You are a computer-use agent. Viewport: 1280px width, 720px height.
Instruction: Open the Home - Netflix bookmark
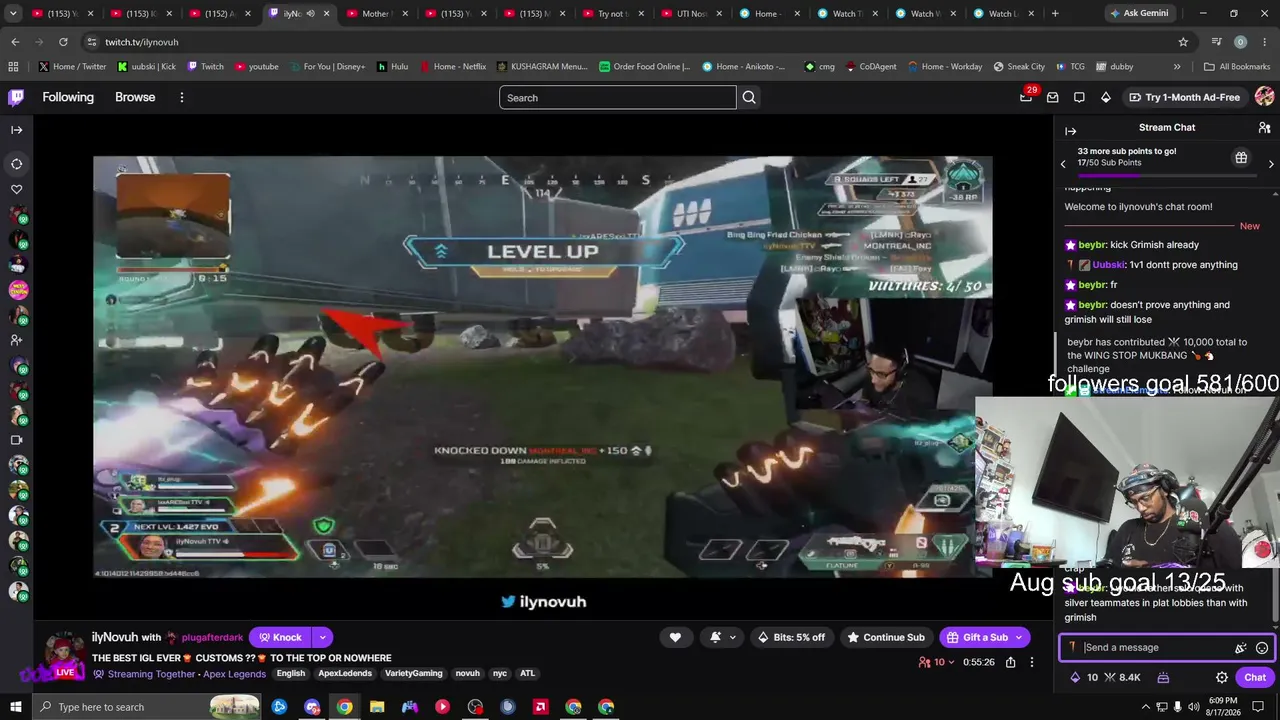[x=453, y=67]
